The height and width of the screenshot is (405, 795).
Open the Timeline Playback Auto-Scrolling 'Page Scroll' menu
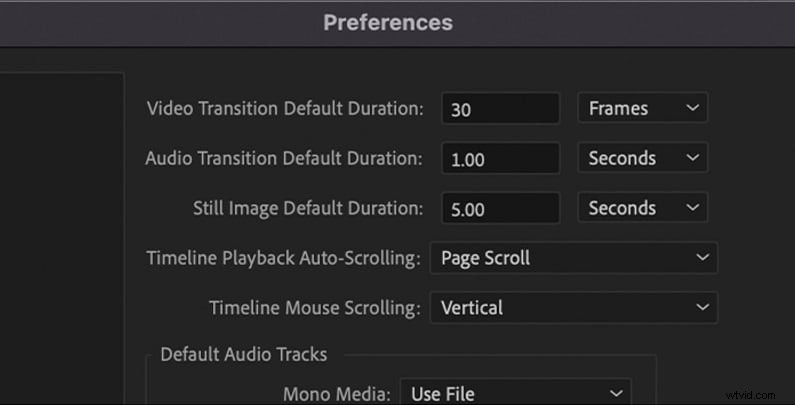(573, 258)
